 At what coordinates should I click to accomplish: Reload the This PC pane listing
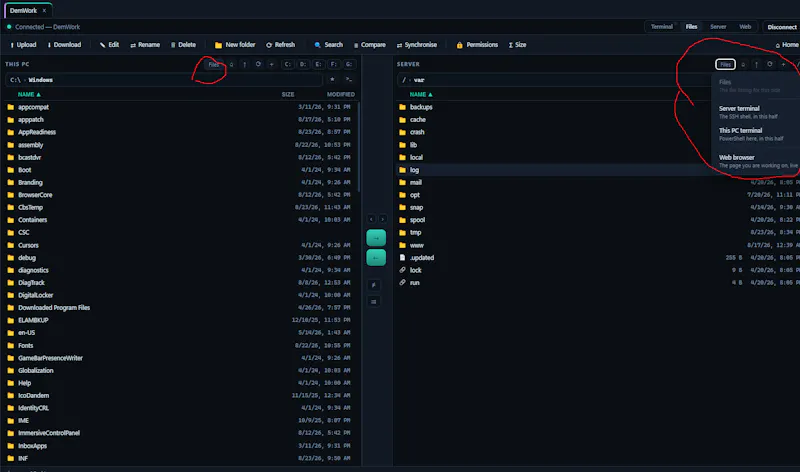click(x=258, y=64)
